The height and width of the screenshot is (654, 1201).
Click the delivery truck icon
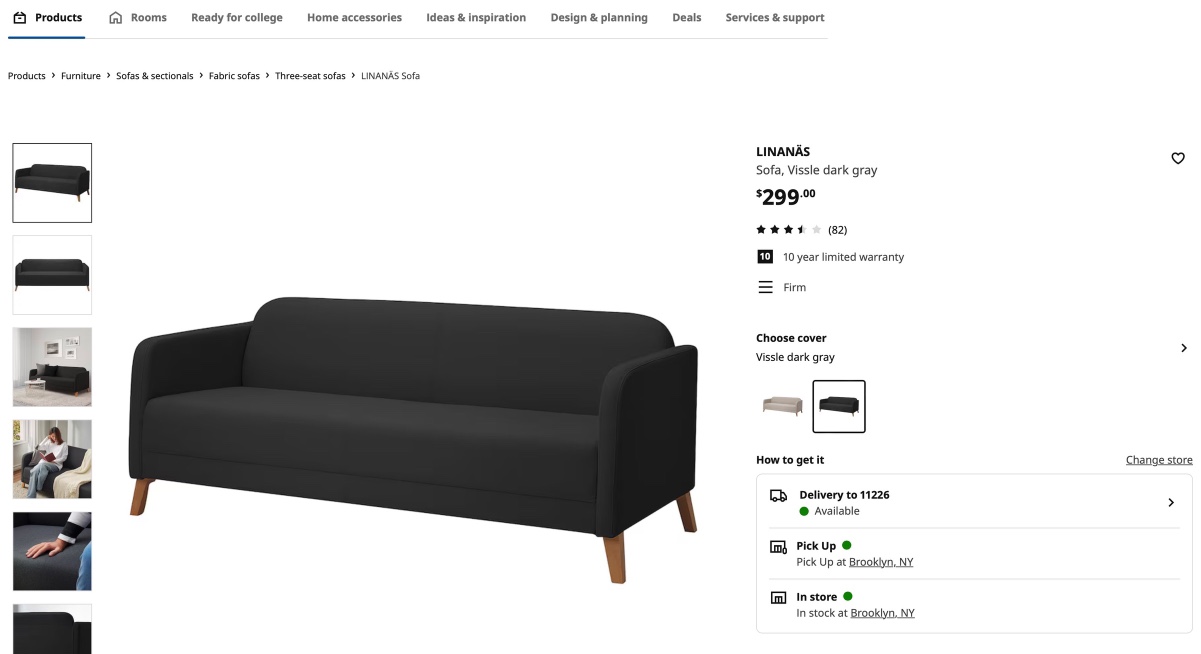click(778, 496)
